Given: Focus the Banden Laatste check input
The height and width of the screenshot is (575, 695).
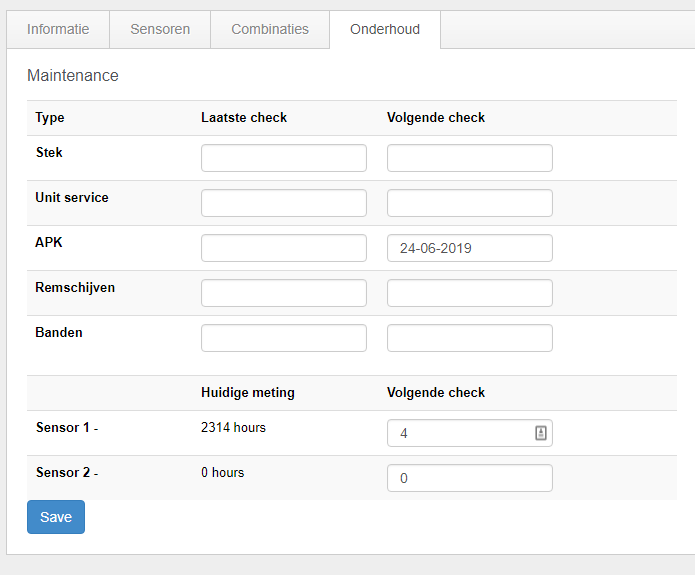Looking at the screenshot, I should pyautogui.click(x=283, y=338).
